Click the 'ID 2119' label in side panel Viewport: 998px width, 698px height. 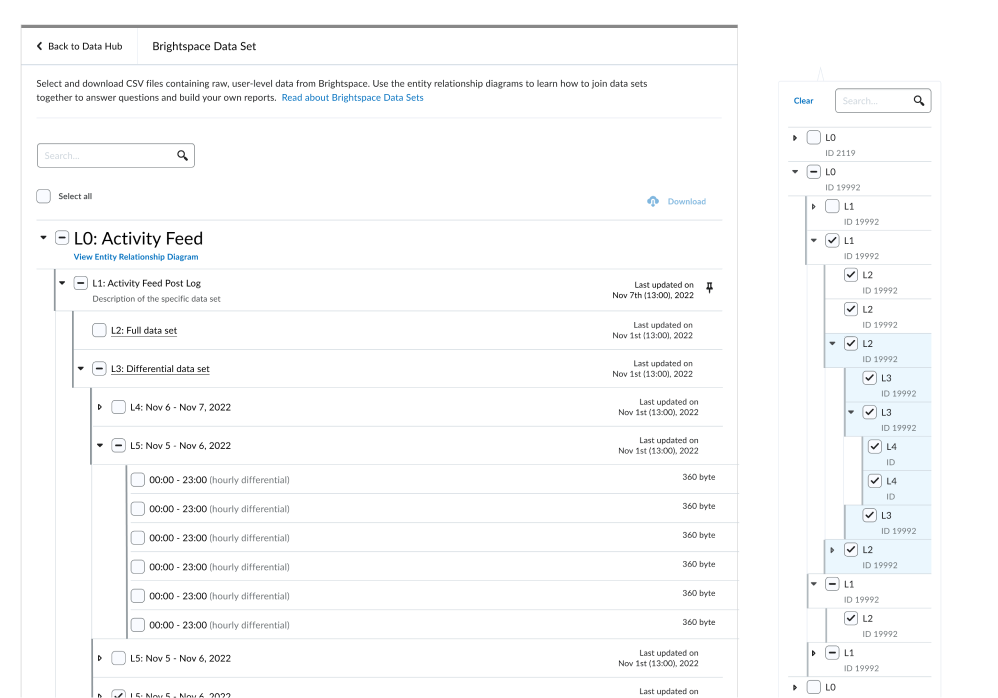[x=840, y=153]
